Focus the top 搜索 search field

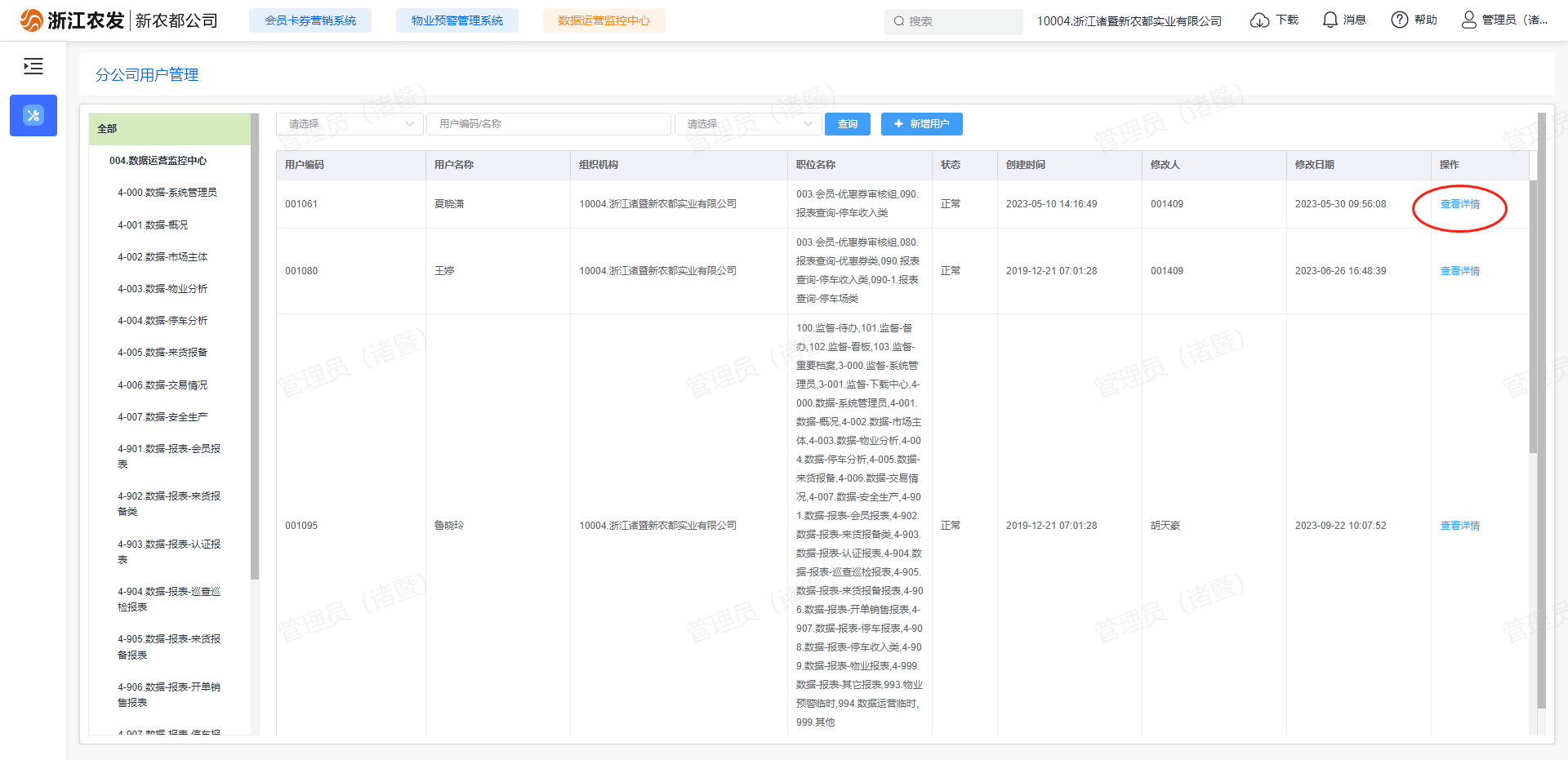(x=954, y=21)
